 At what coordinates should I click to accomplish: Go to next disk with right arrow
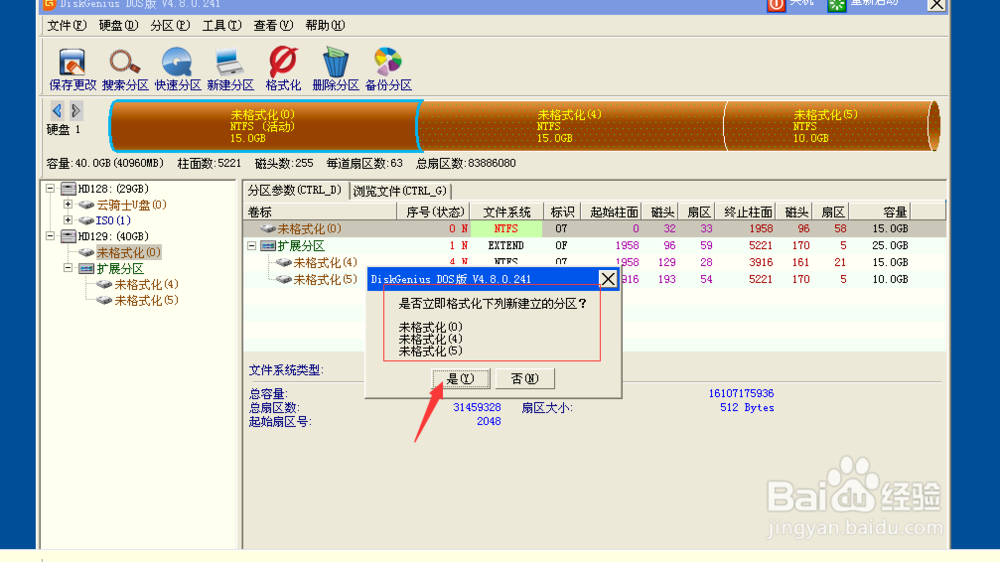pos(76,110)
